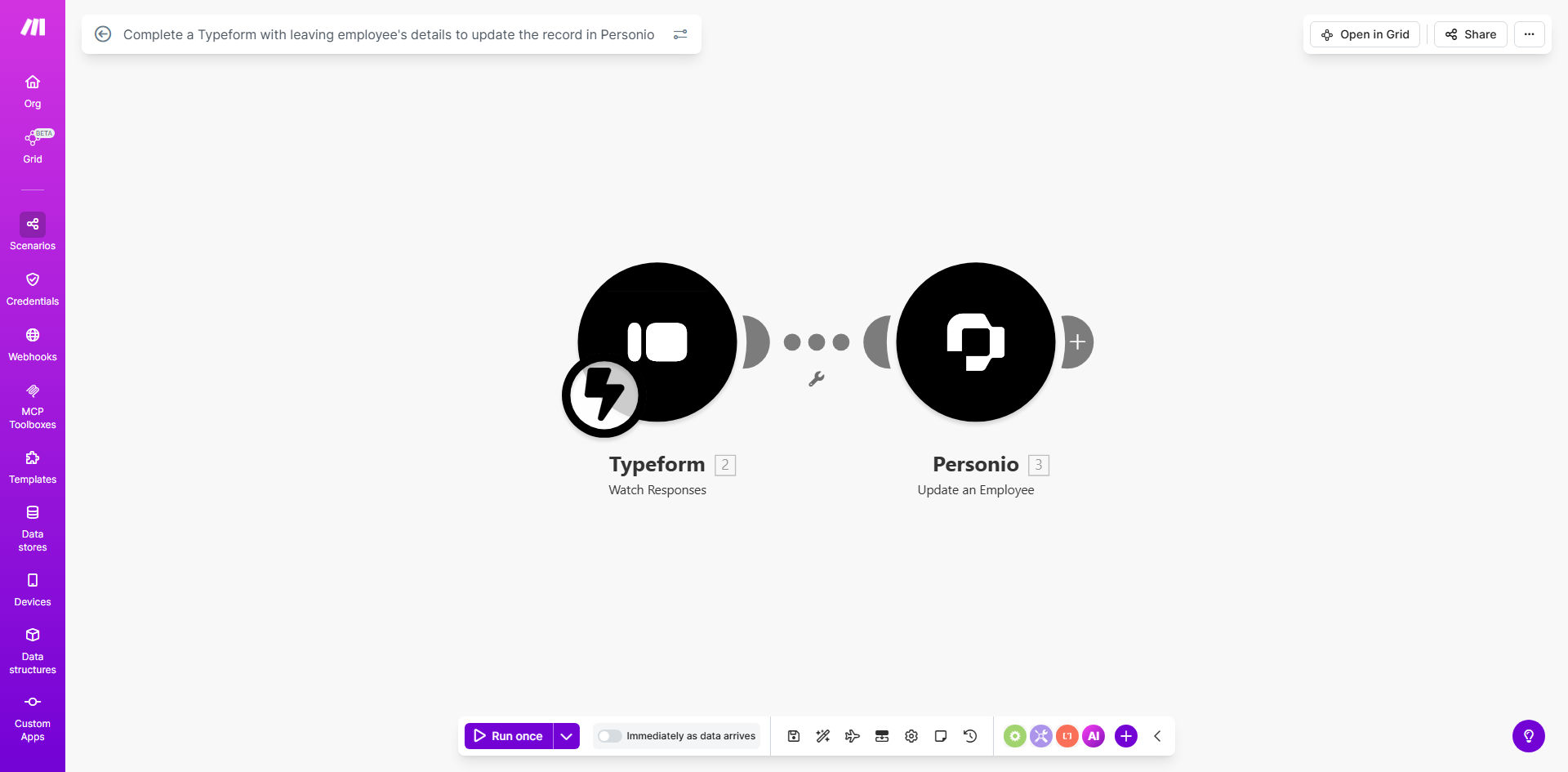Open the Org home page
The height and width of the screenshot is (772, 1568).
coord(33,91)
